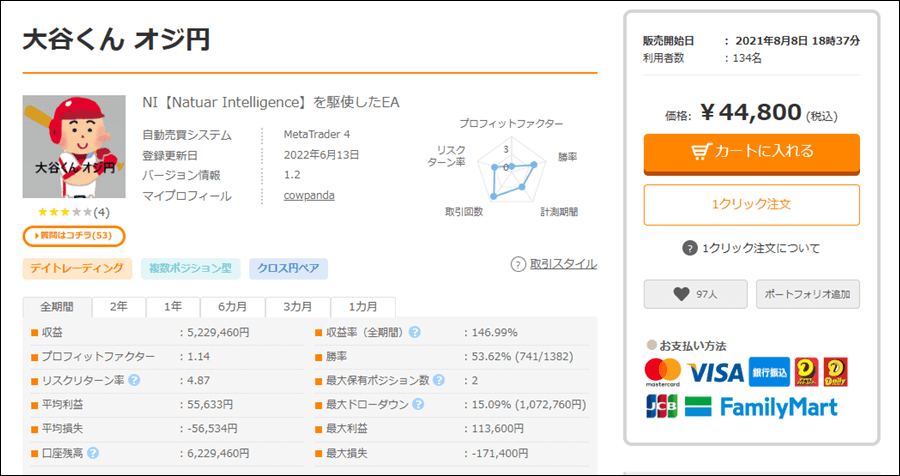The width and height of the screenshot is (900, 476).
Task: Expand questions via 質問はコチラ(53) button
Action: click(74, 236)
